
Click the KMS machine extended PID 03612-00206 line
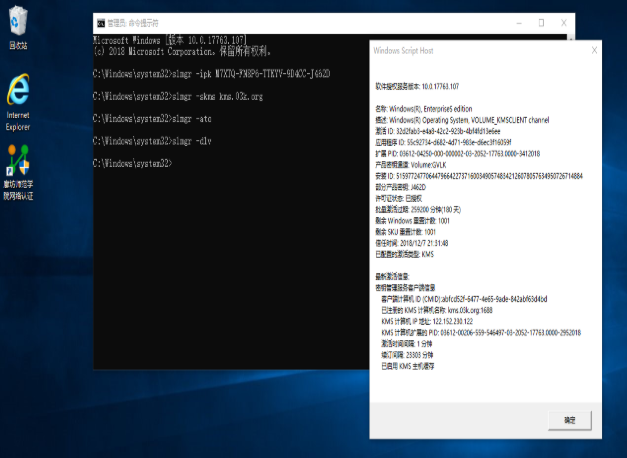(481, 333)
